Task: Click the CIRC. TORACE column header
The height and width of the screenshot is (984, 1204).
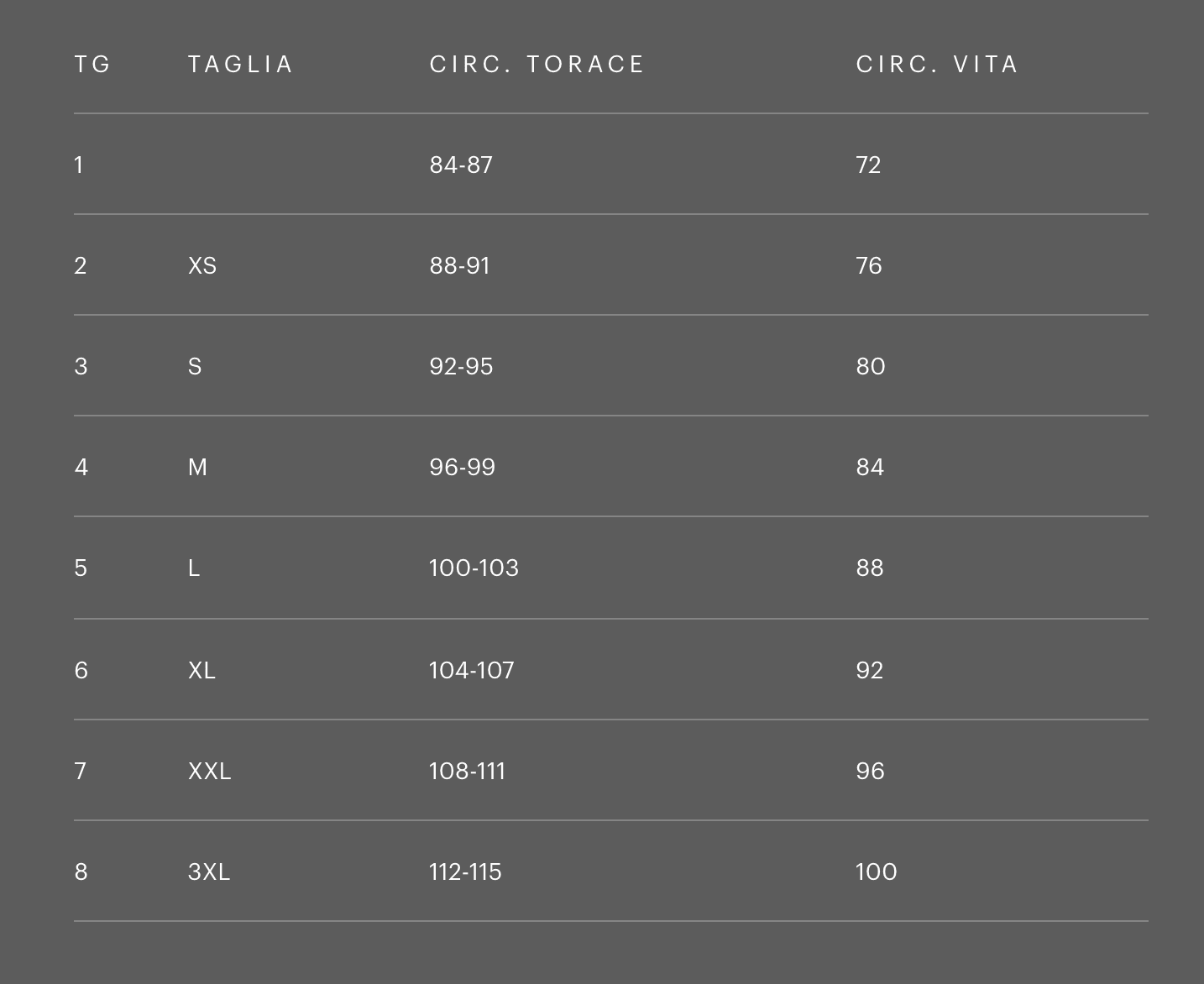Action: [537, 65]
